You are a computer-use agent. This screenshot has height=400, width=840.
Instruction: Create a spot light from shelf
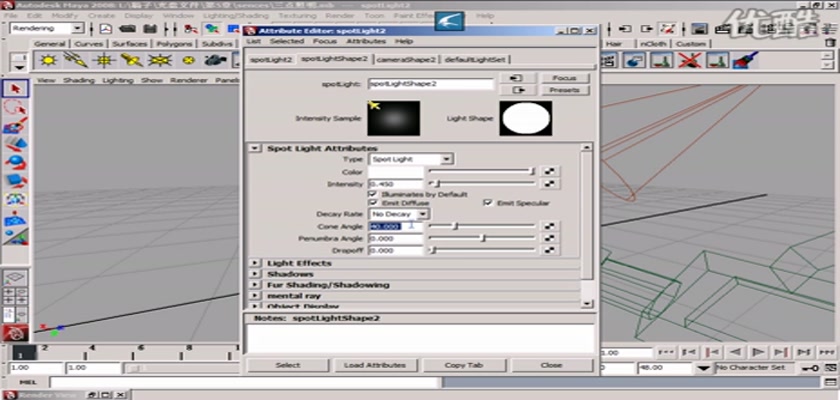132,60
